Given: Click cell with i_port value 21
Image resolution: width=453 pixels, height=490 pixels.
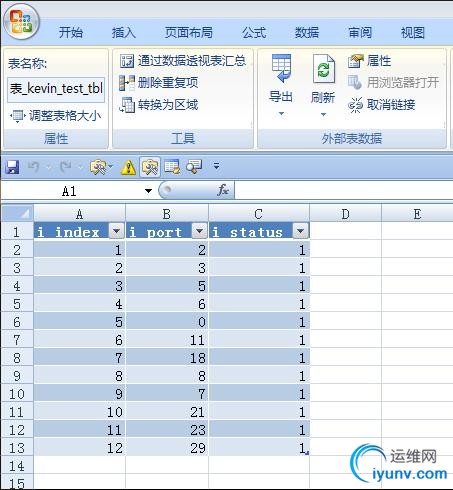Looking at the screenshot, I should (x=167, y=412).
